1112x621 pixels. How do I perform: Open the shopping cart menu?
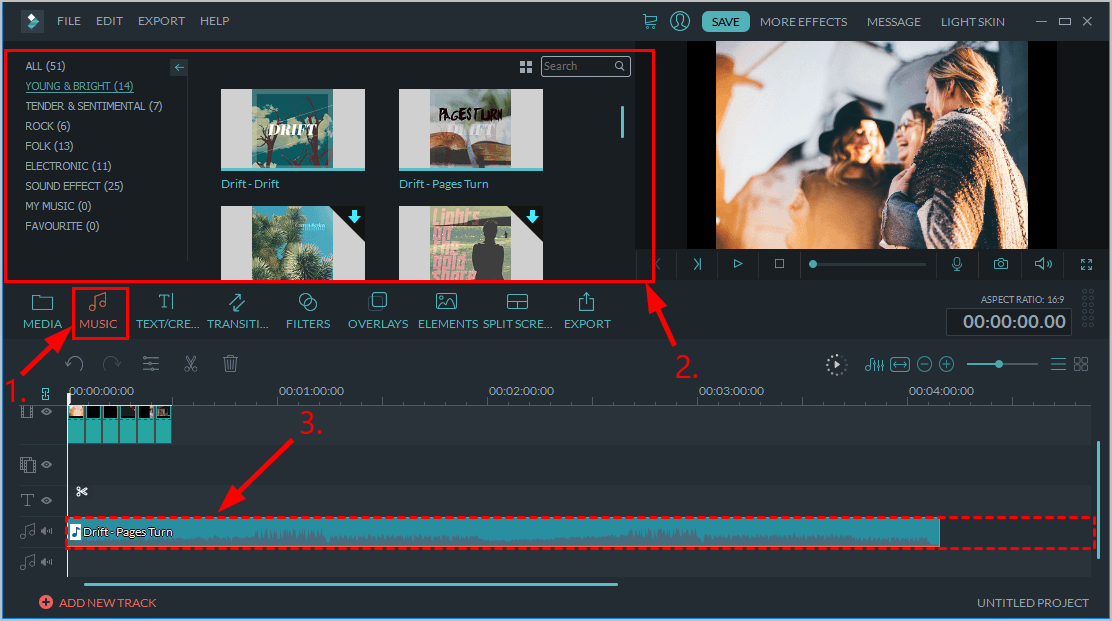coord(650,21)
